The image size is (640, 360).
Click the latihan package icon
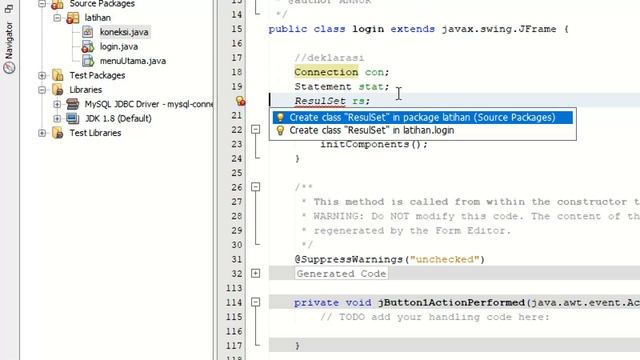pos(73,18)
